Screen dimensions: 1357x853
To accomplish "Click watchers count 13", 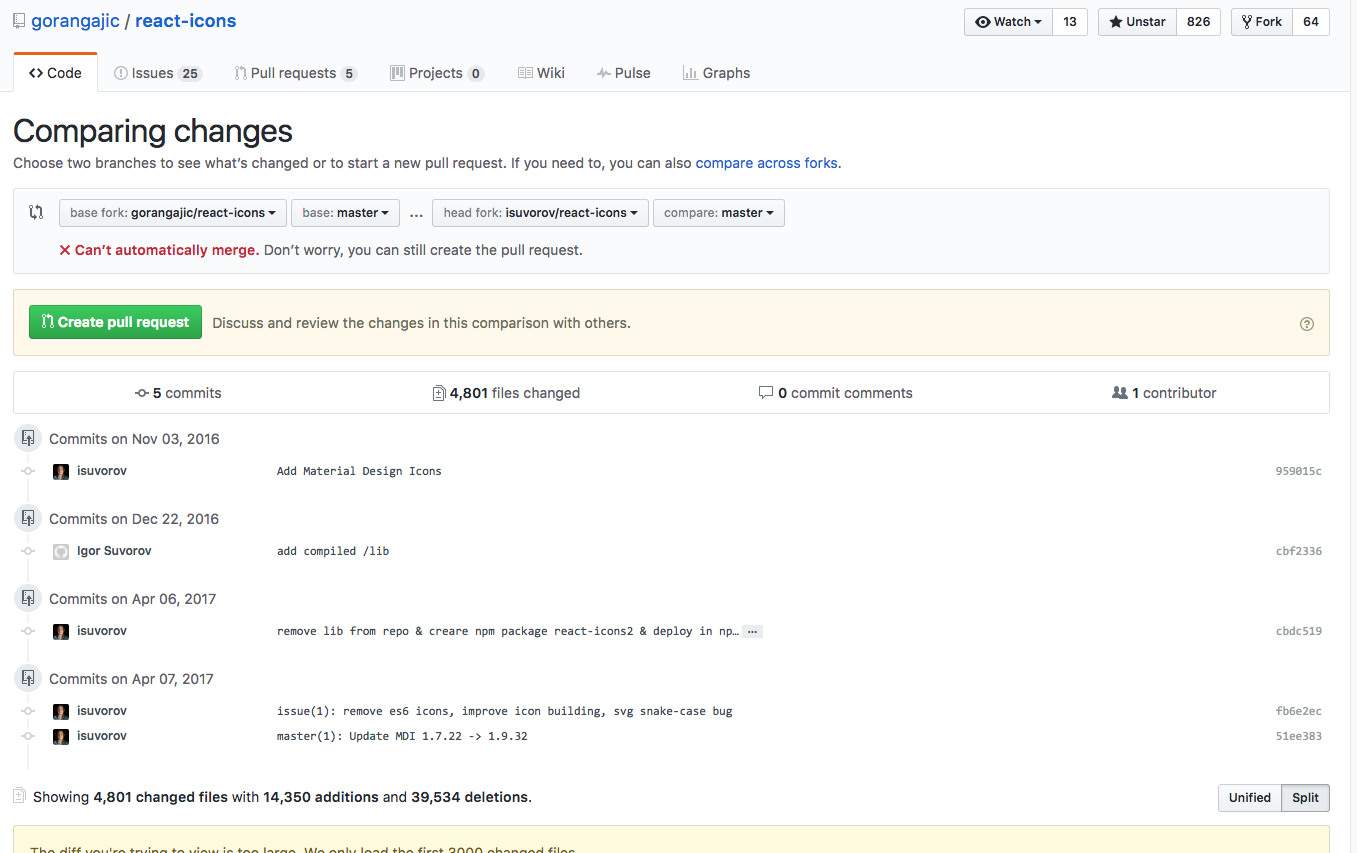I will [x=1070, y=22].
